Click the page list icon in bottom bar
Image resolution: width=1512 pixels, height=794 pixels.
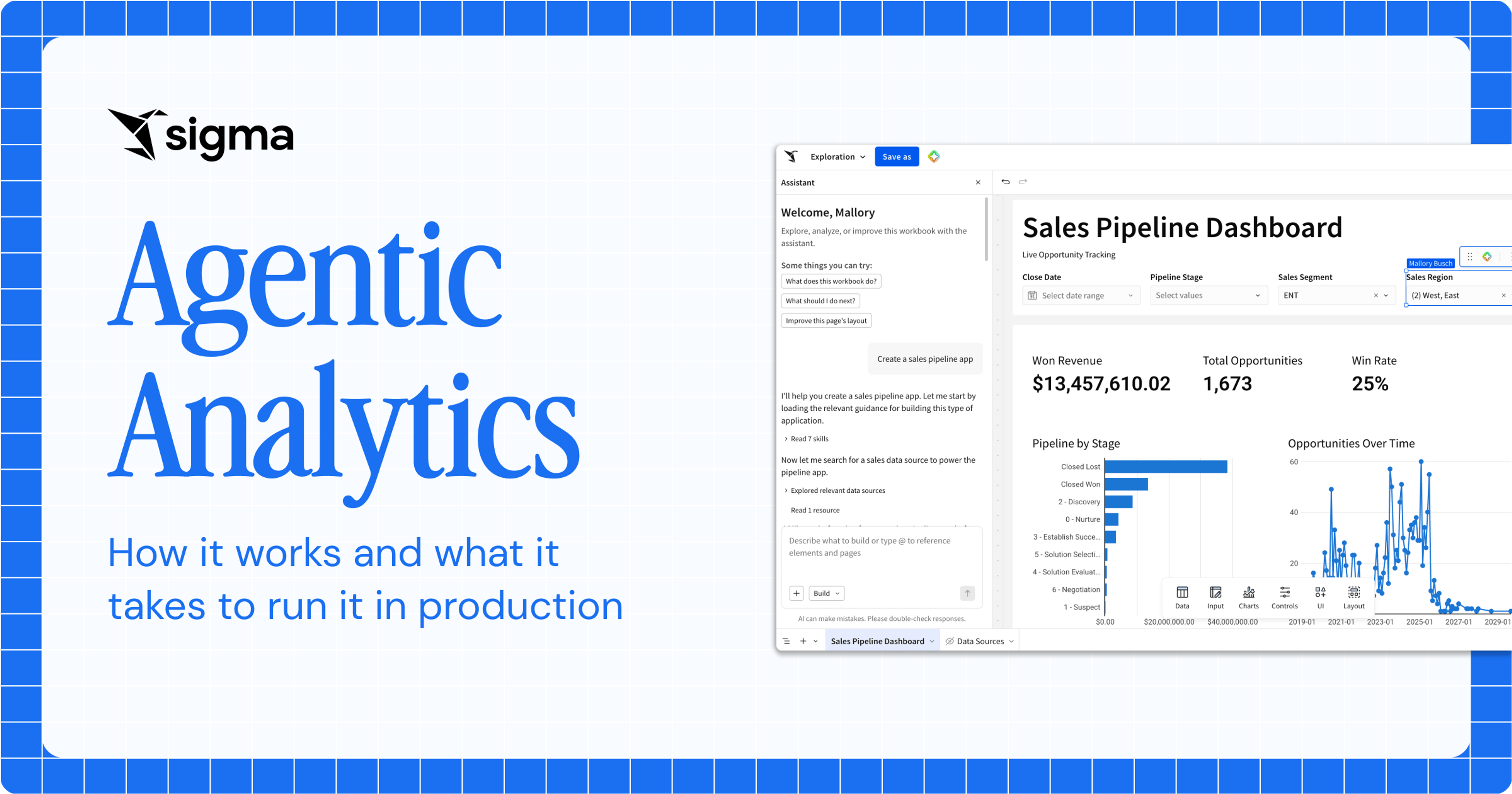point(786,641)
